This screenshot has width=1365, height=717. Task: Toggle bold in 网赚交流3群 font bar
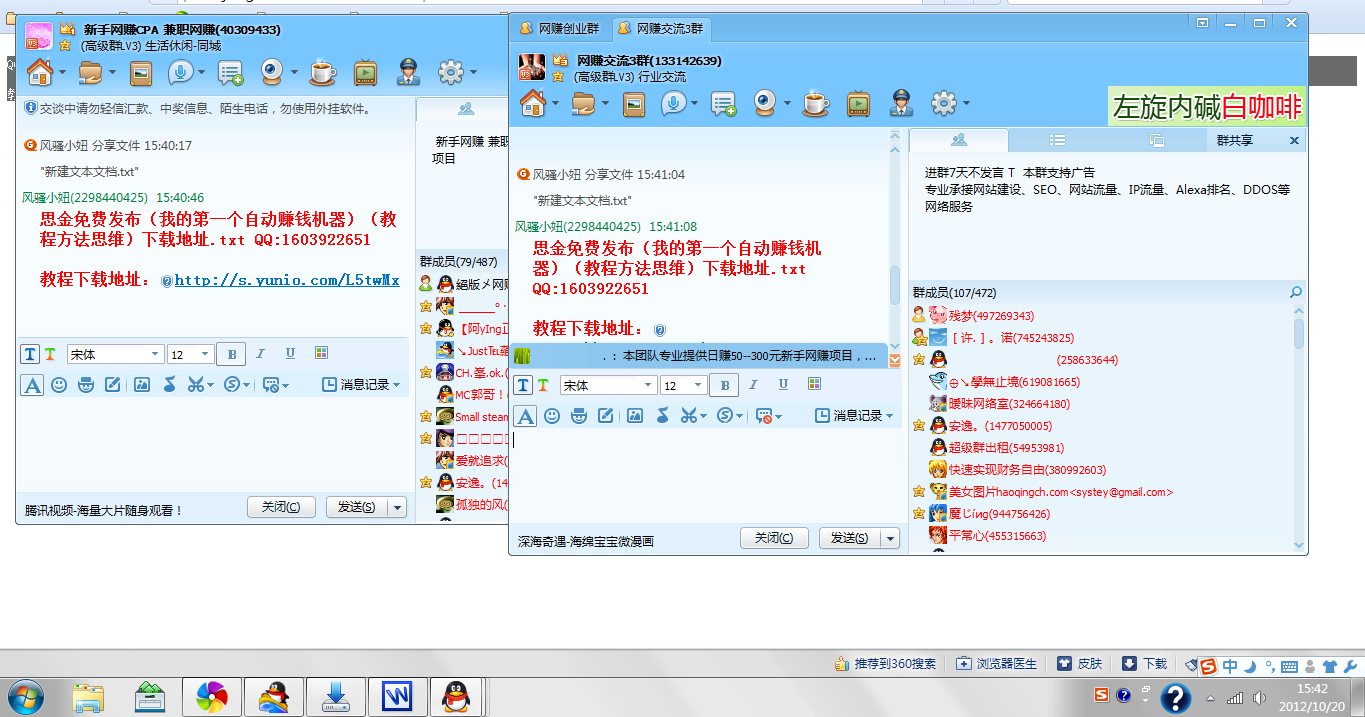coord(724,385)
